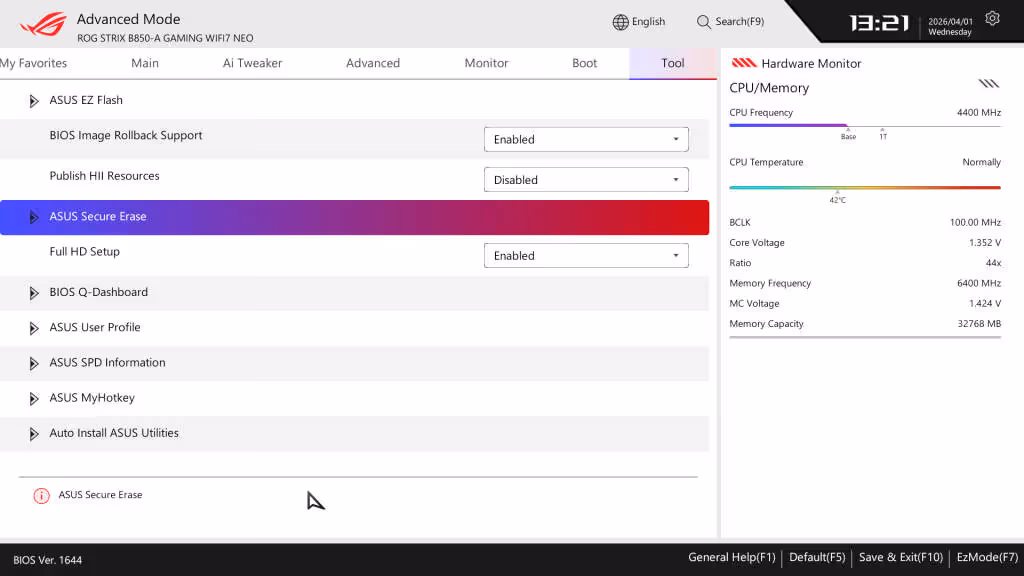
Task: Click Ratio 44x value
Action: [x=993, y=263]
